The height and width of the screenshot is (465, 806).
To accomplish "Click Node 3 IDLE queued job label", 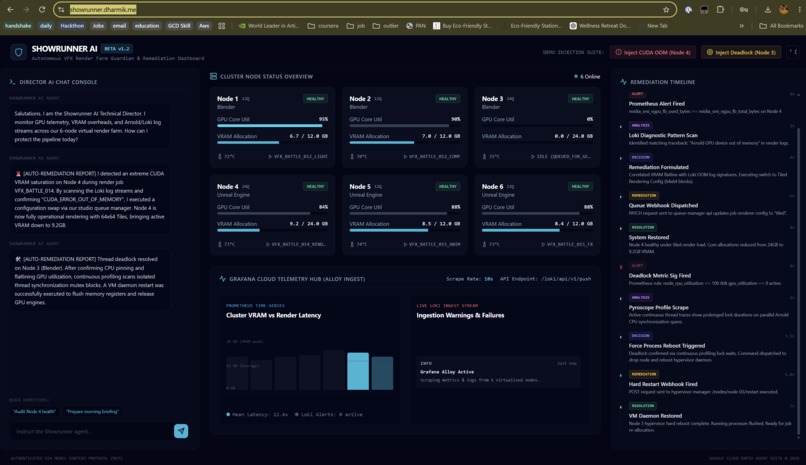I will click(x=563, y=156).
